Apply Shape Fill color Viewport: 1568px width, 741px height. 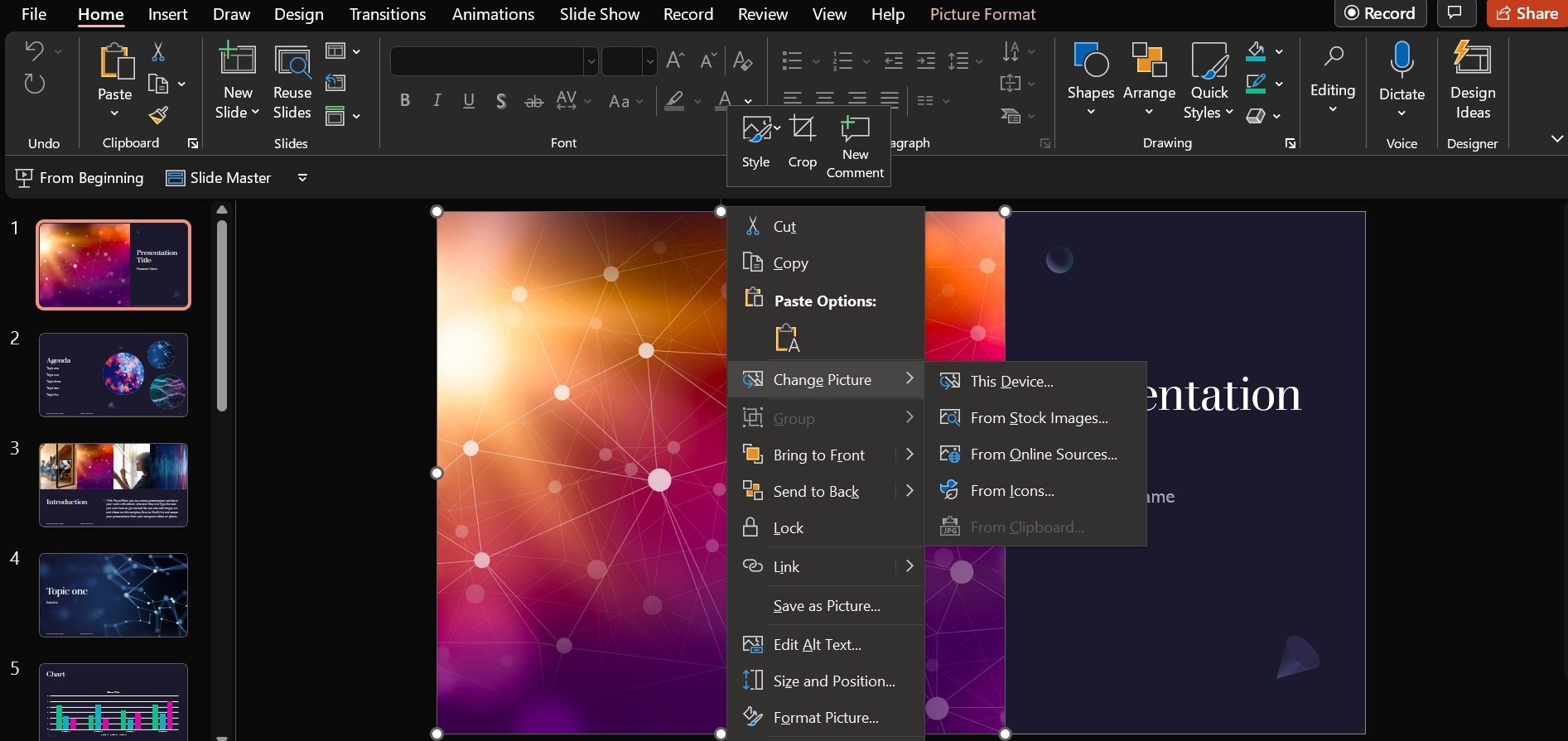[x=1256, y=51]
